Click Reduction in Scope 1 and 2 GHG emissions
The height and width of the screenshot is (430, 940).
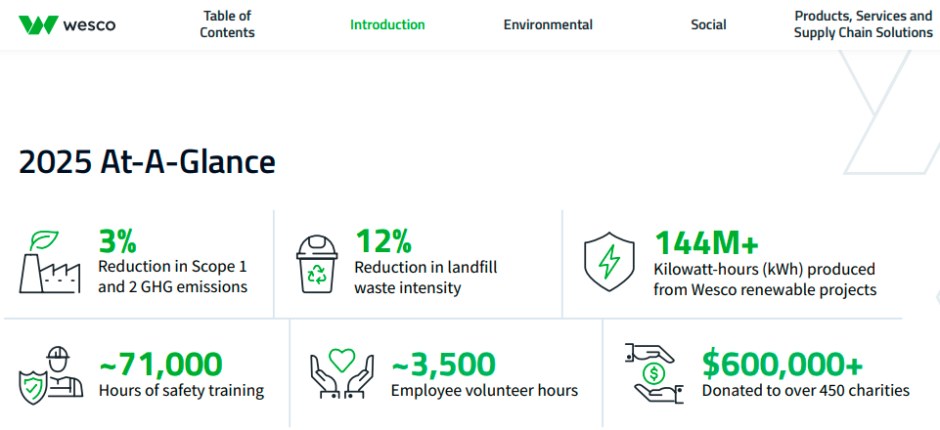point(173,276)
